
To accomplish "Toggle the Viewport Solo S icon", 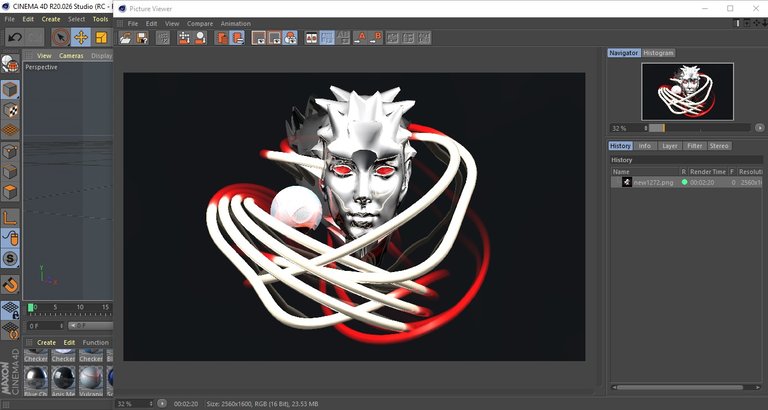I will click(x=10, y=259).
